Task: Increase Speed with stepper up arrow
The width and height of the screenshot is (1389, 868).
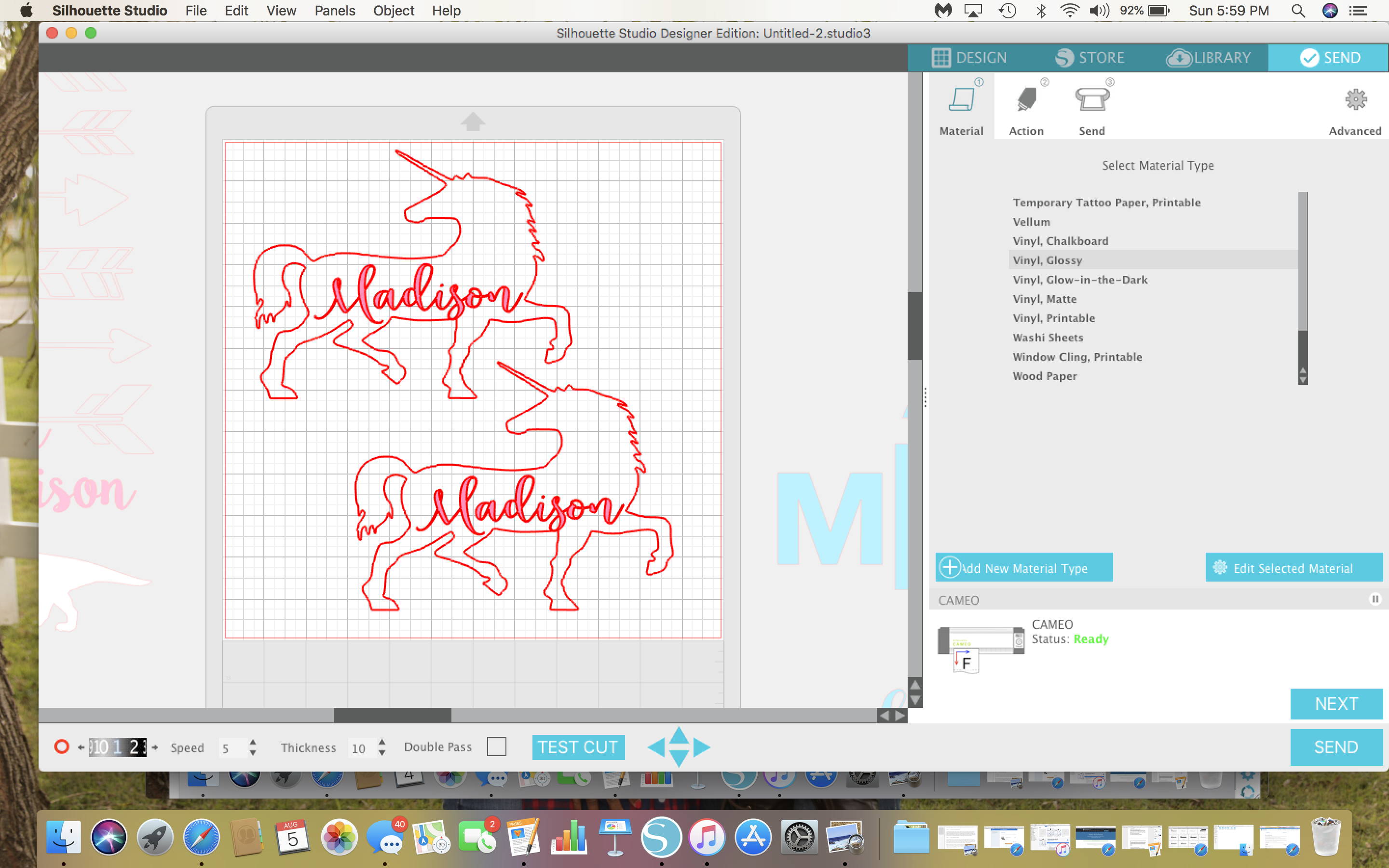Action: pyautogui.click(x=253, y=741)
